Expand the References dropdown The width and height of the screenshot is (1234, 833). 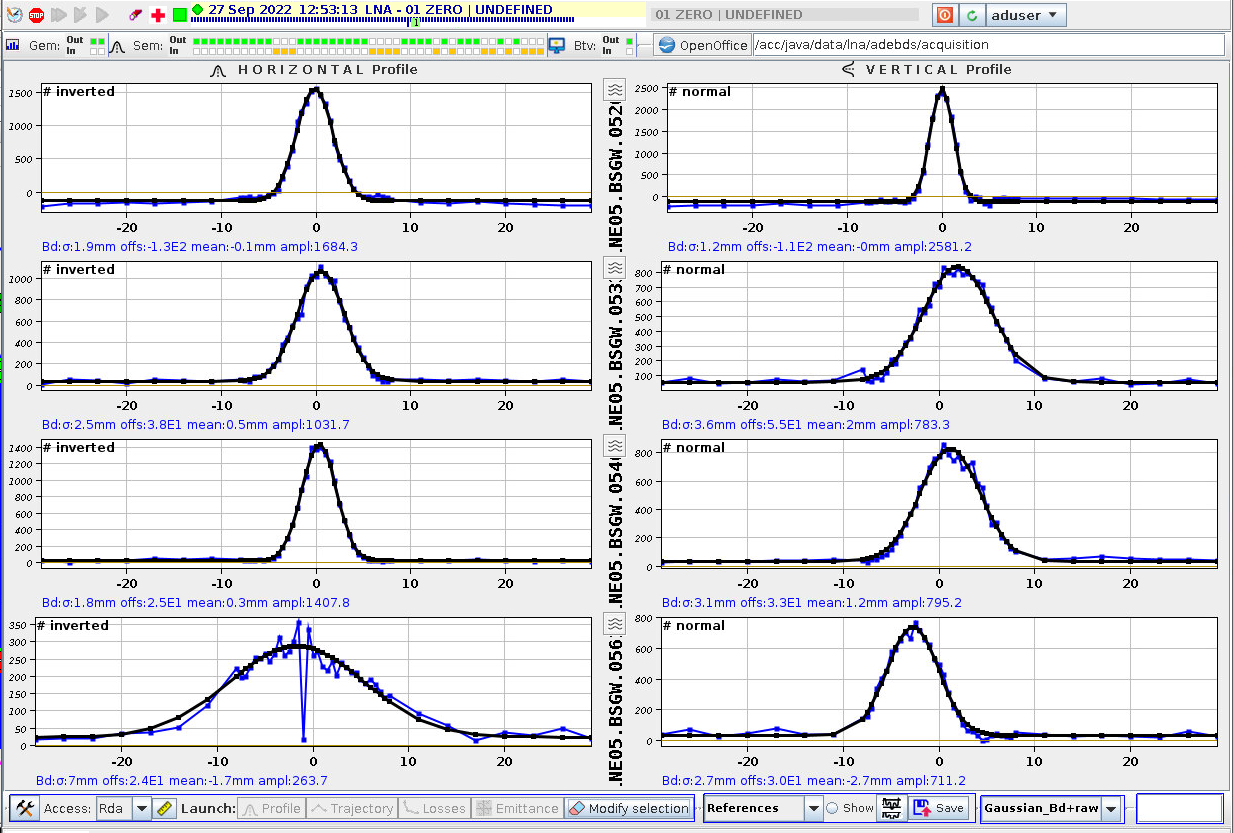pos(813,808)
